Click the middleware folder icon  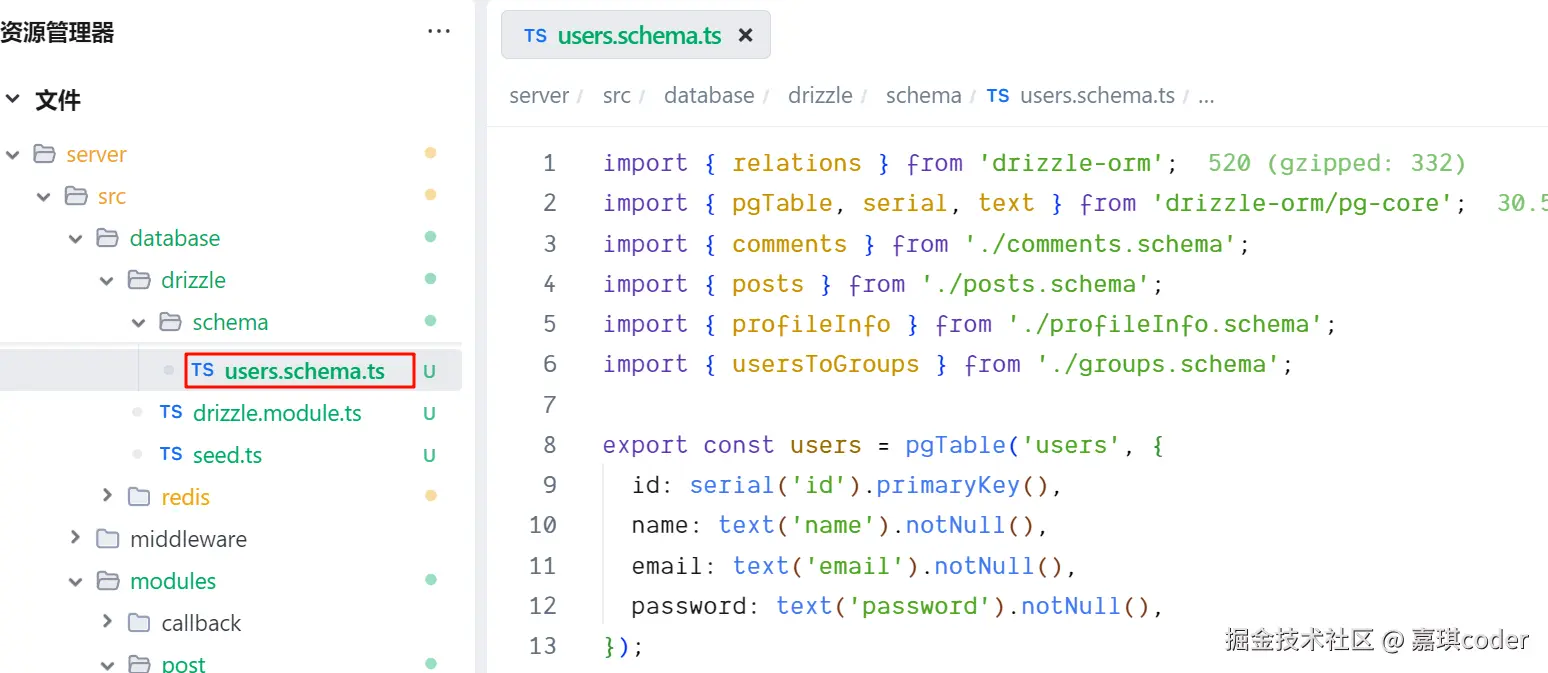[x=108, y=539]
